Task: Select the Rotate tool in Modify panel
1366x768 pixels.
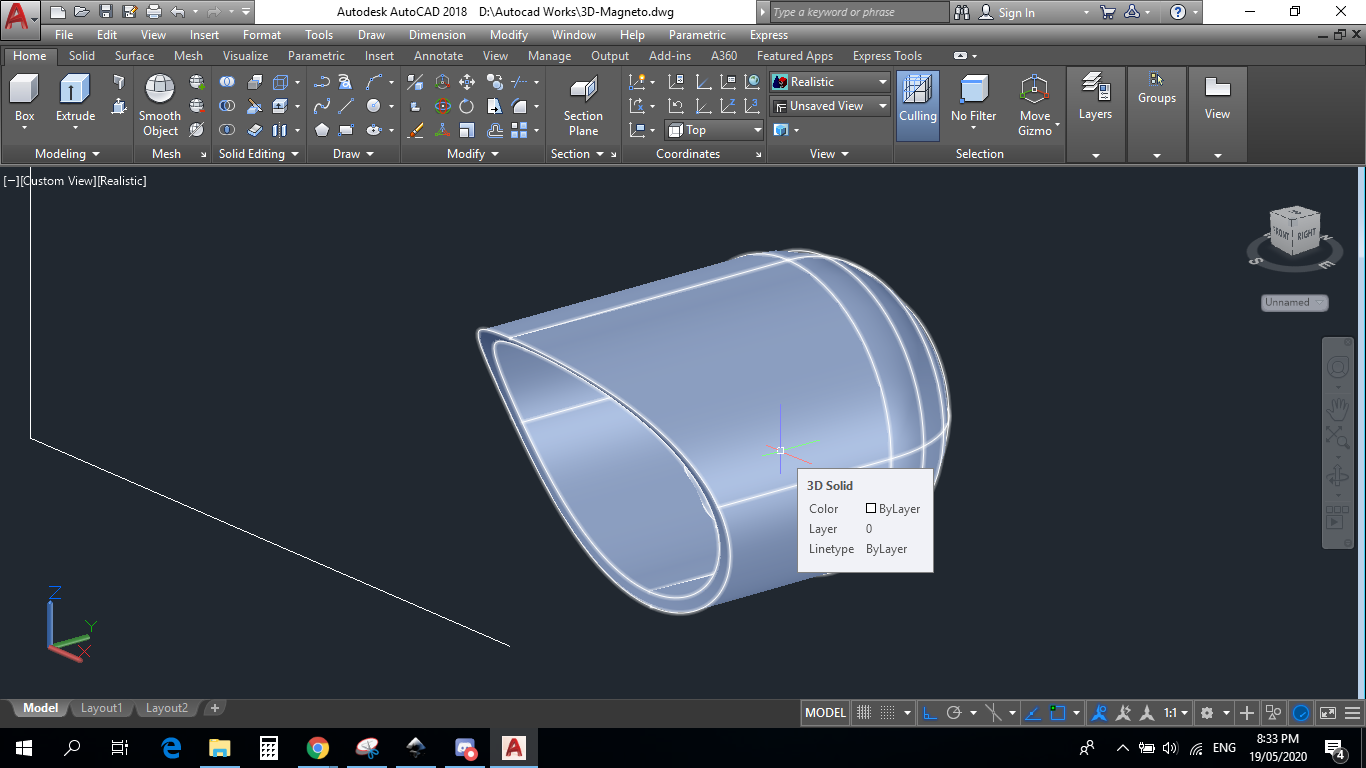Action: click(466, 106)
